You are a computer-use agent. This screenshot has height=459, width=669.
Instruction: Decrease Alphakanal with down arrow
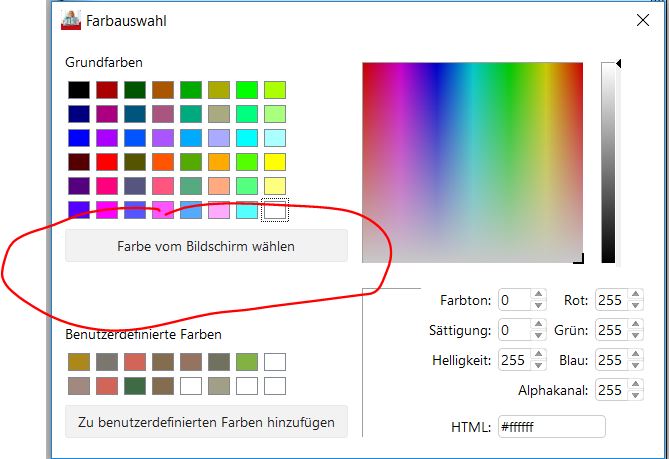(x=636, y=395)
